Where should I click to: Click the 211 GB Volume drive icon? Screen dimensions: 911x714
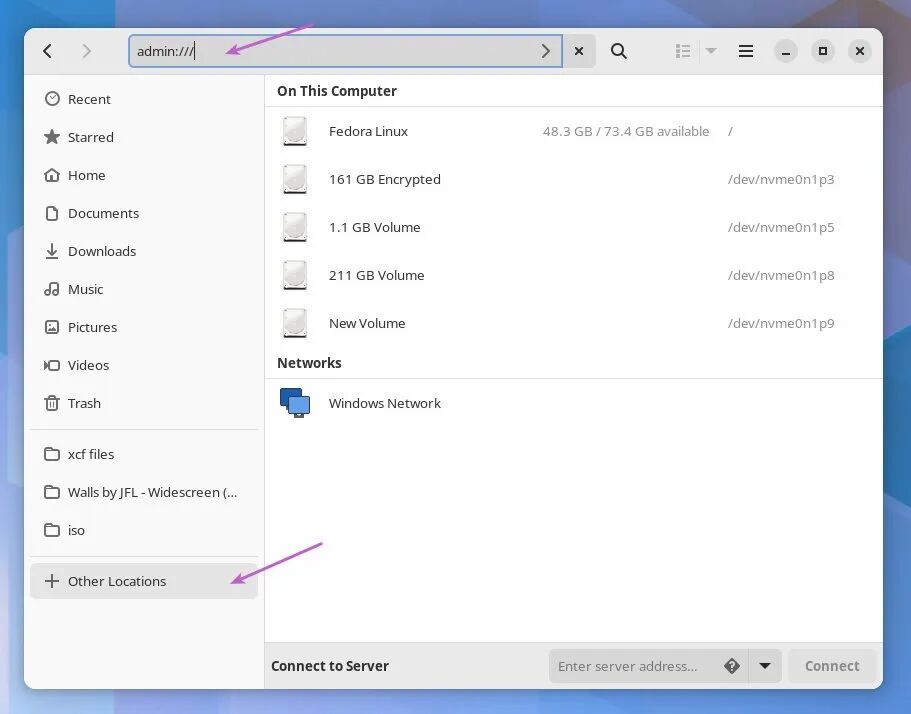tap(295, 275)
